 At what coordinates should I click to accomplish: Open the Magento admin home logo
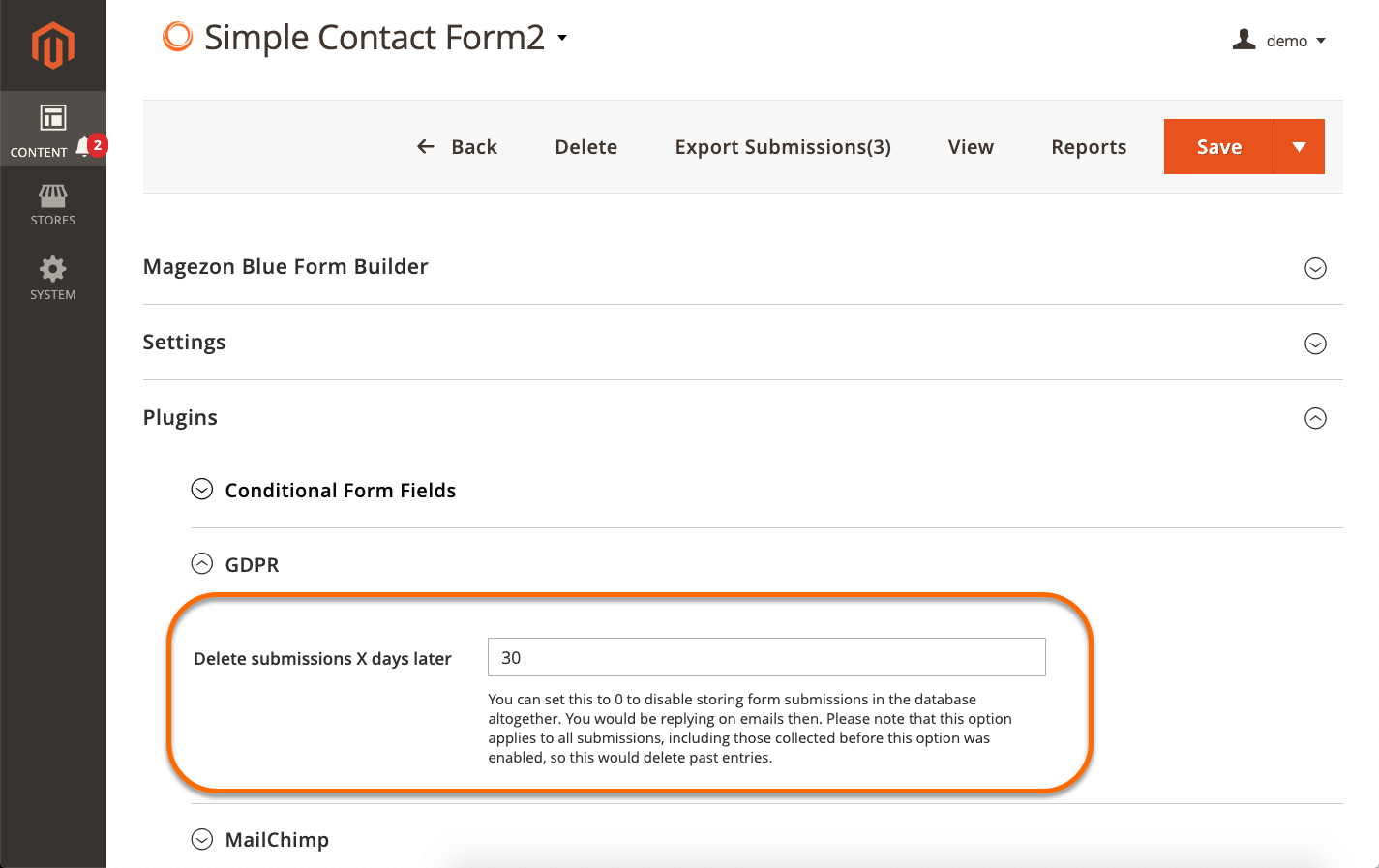click(53, 44)
